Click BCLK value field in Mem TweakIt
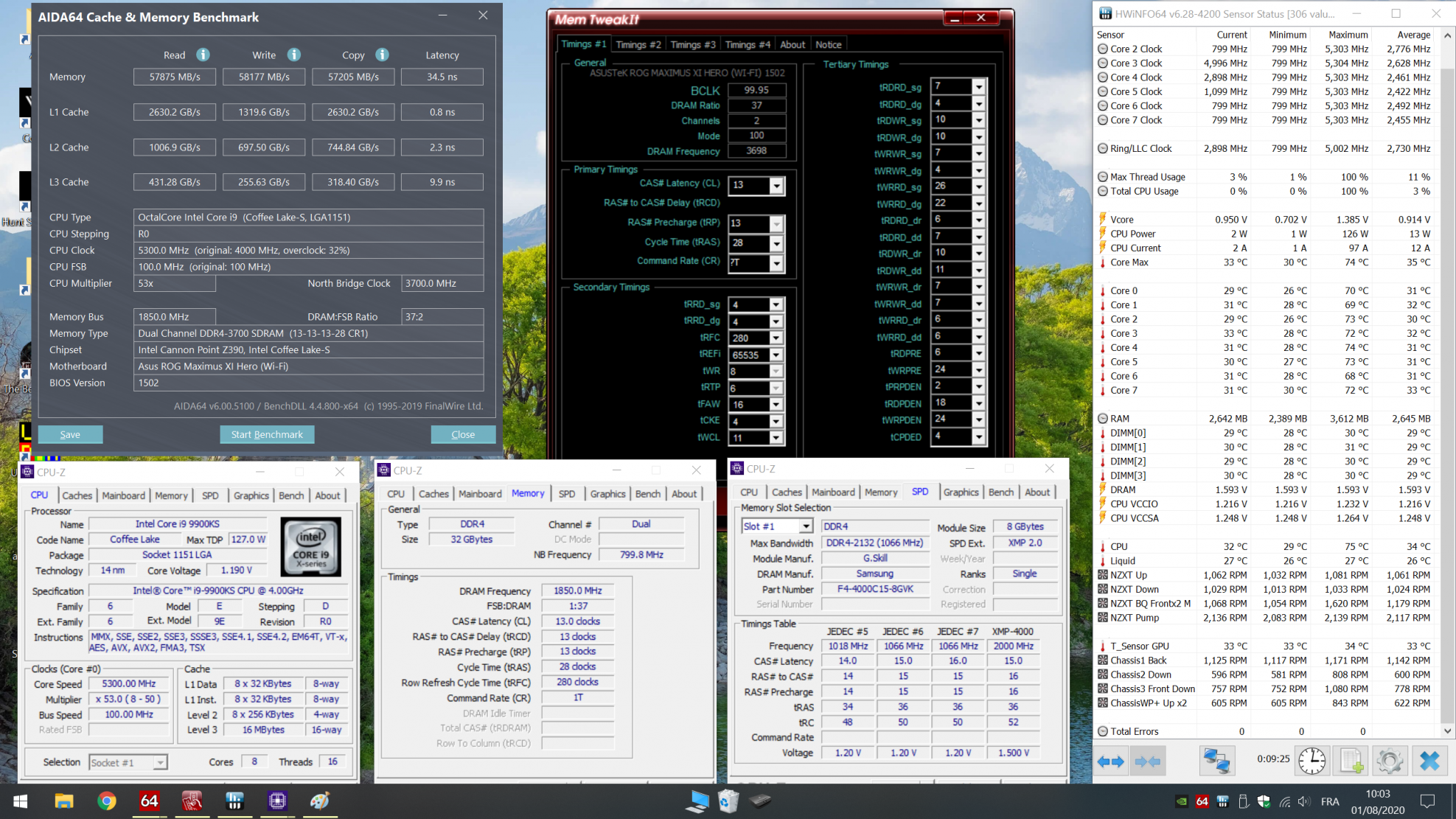Viewport: 1456px width, 819px height. click(x=756, y=90)
